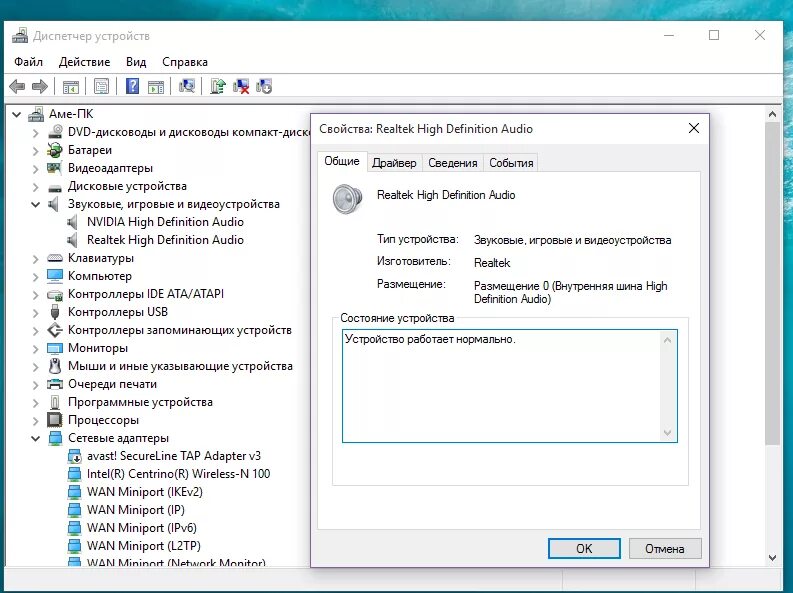Select WAN Miniport (IPv6)

pos(142,528)
